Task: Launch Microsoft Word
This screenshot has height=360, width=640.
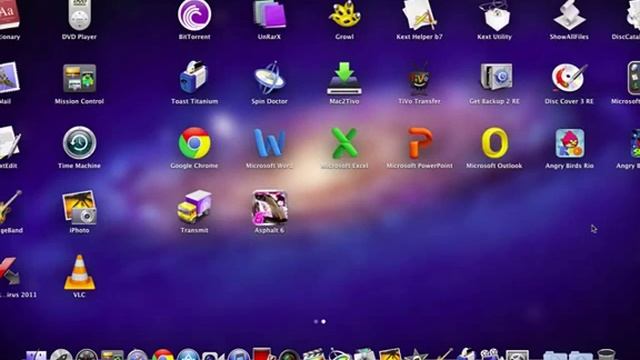Action: pos(269,143)
